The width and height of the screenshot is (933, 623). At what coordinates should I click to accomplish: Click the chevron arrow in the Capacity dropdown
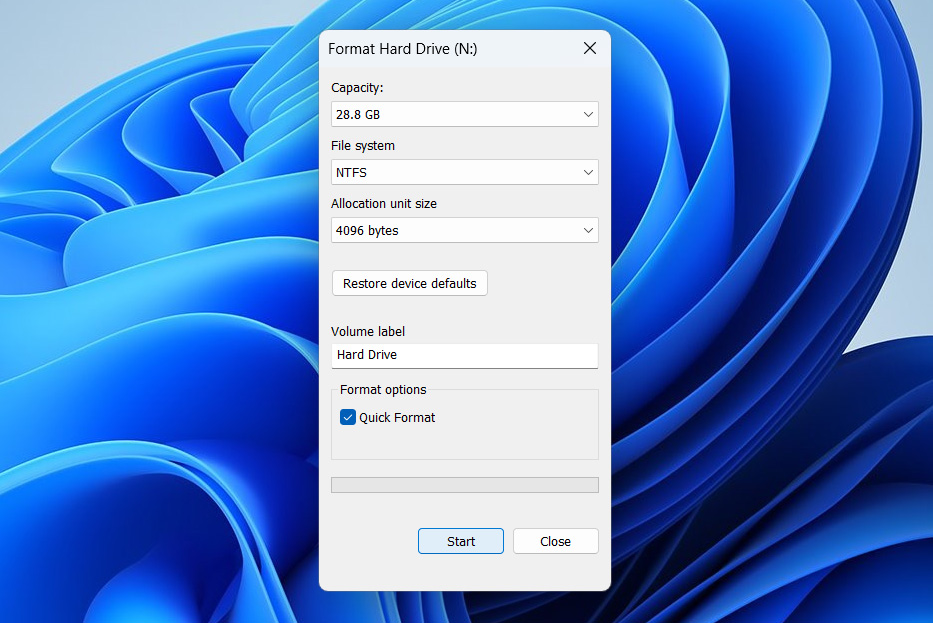click(x=588, y=115)
